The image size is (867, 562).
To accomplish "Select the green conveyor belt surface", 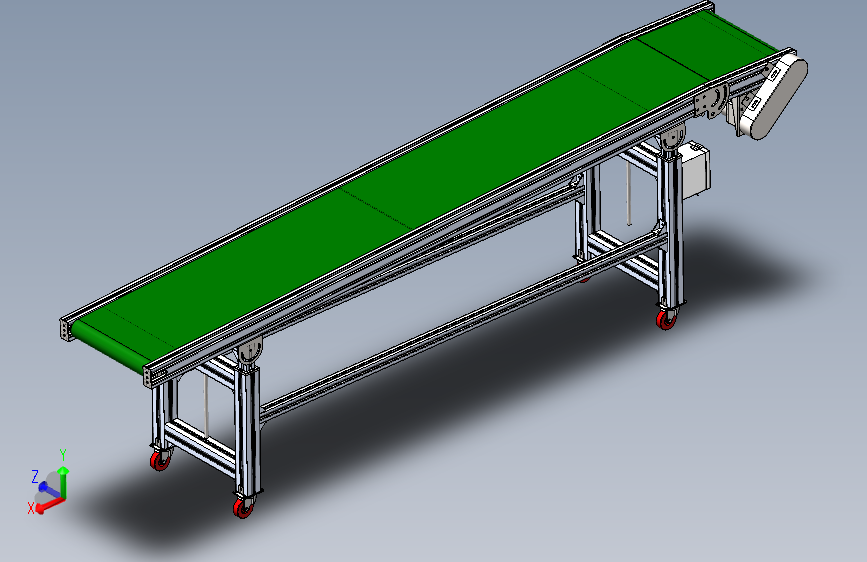I will tap(425, 192).
